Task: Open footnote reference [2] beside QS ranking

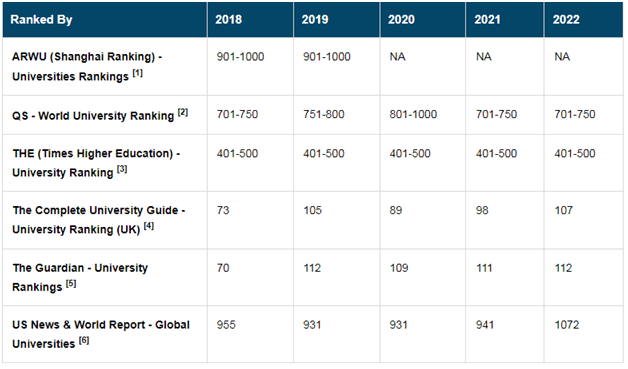Action: click(x=183, y=113)
